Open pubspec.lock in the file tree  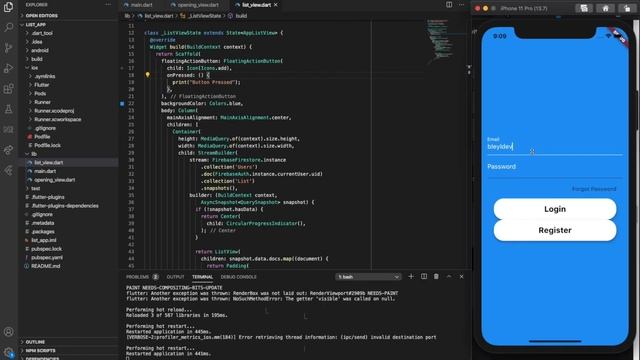(x=47, y=249)
